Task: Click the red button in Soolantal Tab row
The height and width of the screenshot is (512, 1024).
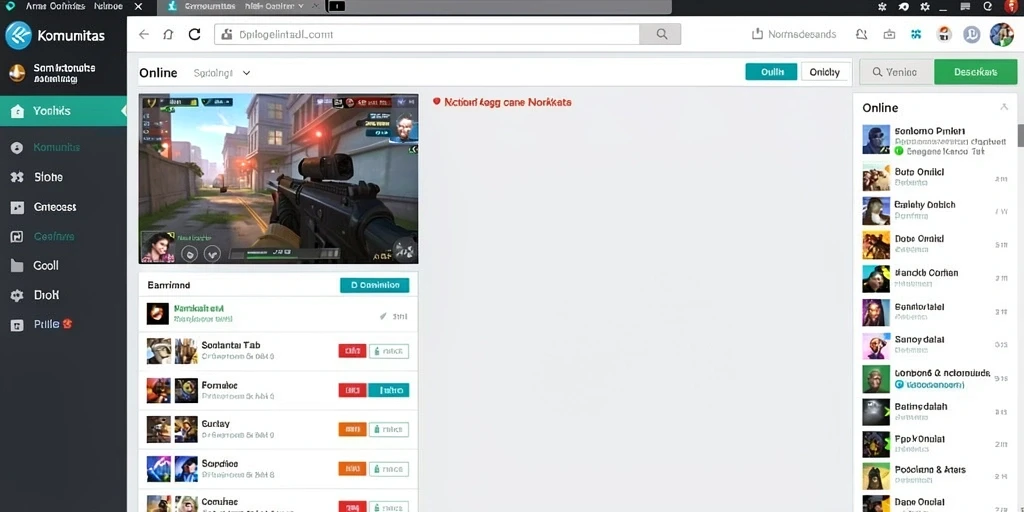Action: tap(352, 351)
